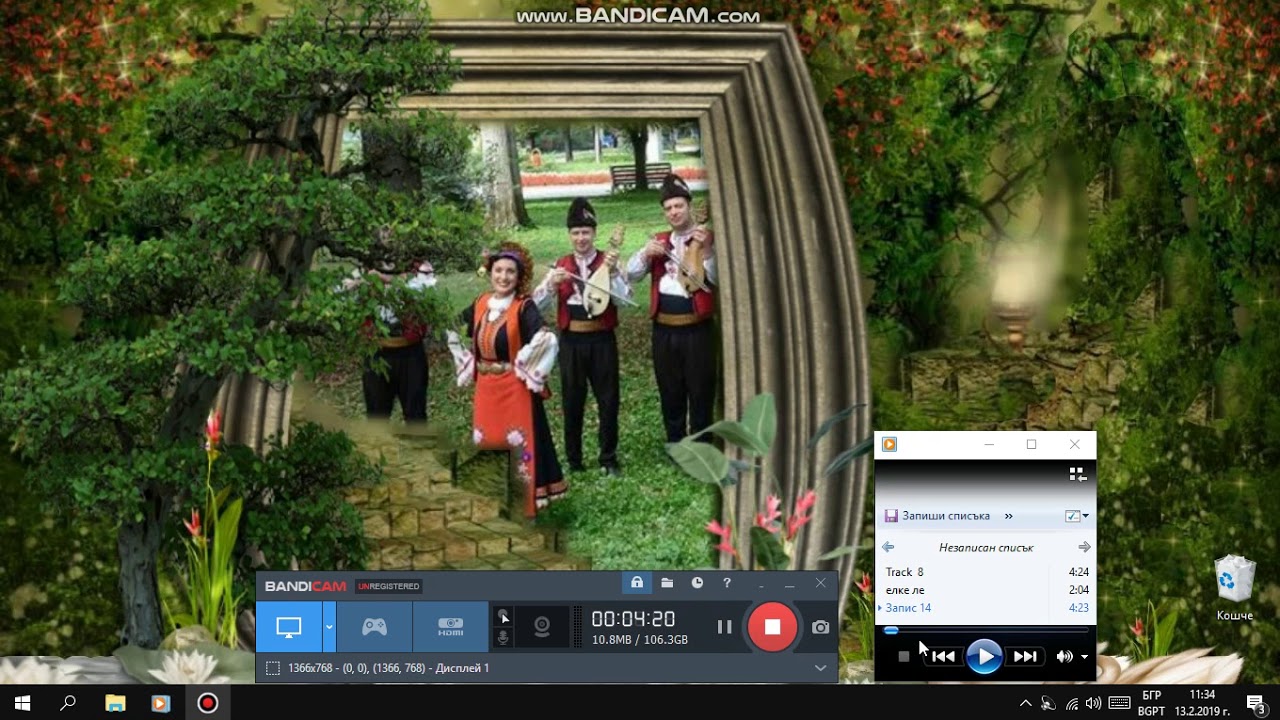The height and width of the screenshot is (720, 1280).
Task: Open File Explorer from the taskbar
Action: pyautogui.click(x=115, y=703)
